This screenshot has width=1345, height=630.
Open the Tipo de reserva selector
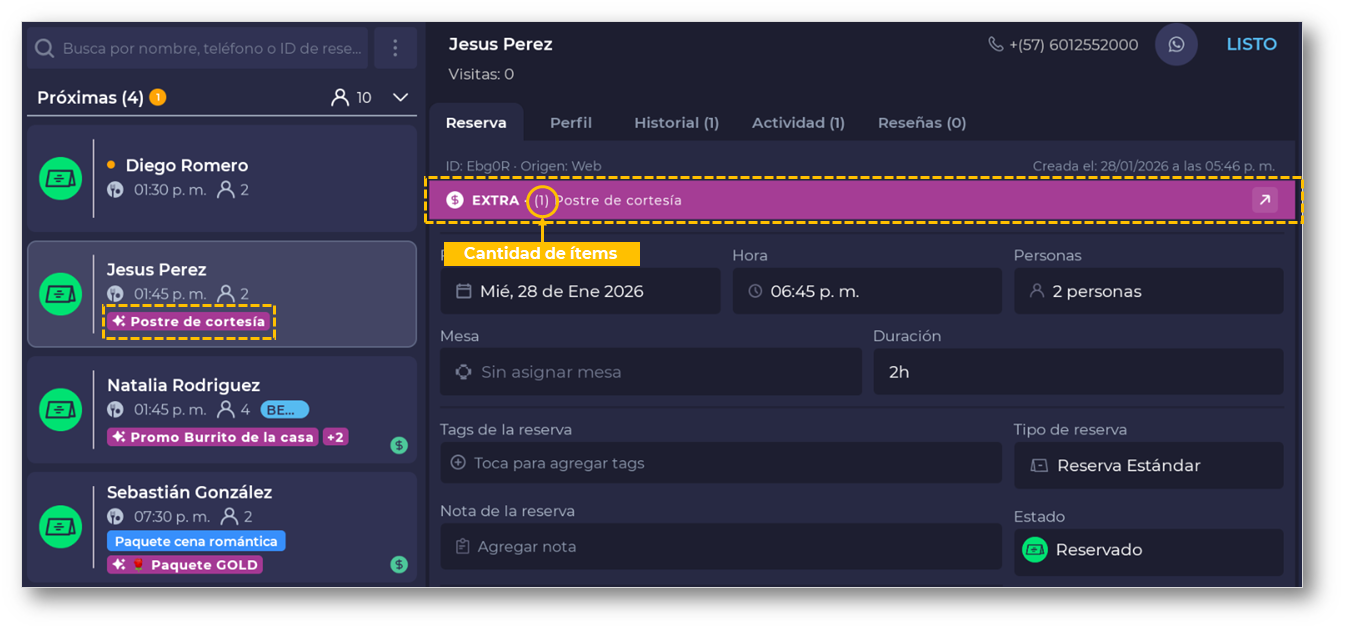pyautogui.click(x=1147, y=466)
